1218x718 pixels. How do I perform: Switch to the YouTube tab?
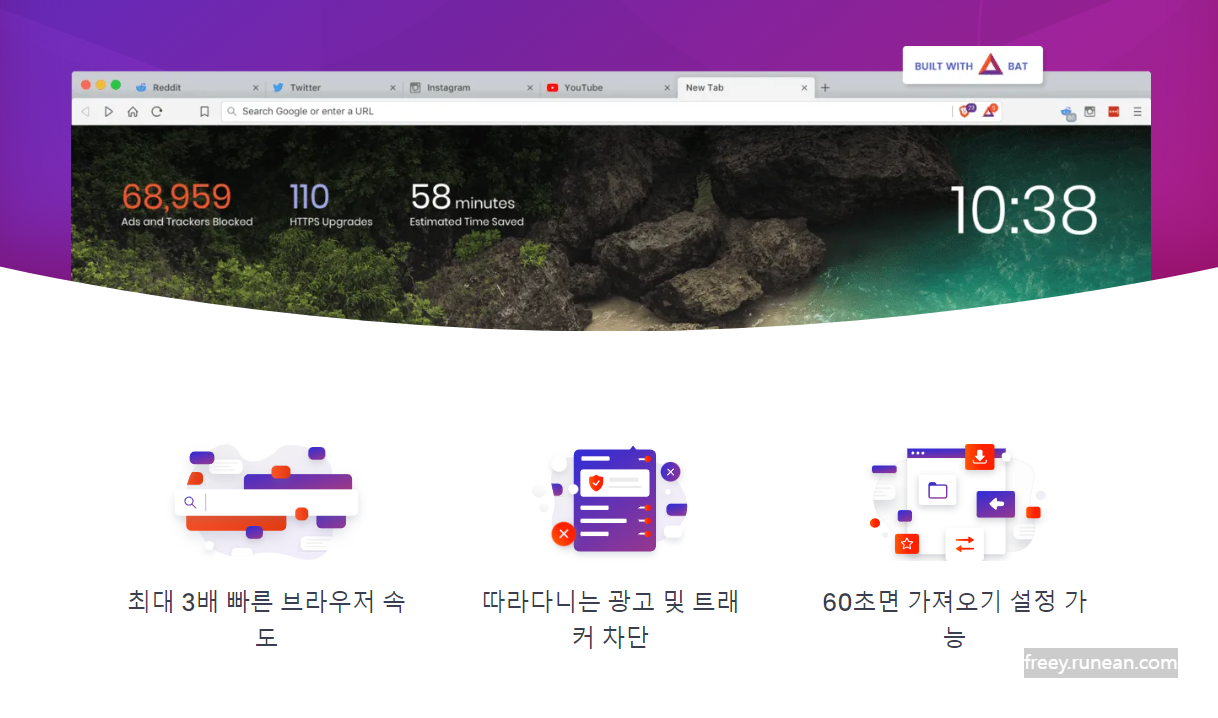tap(585, 87)
